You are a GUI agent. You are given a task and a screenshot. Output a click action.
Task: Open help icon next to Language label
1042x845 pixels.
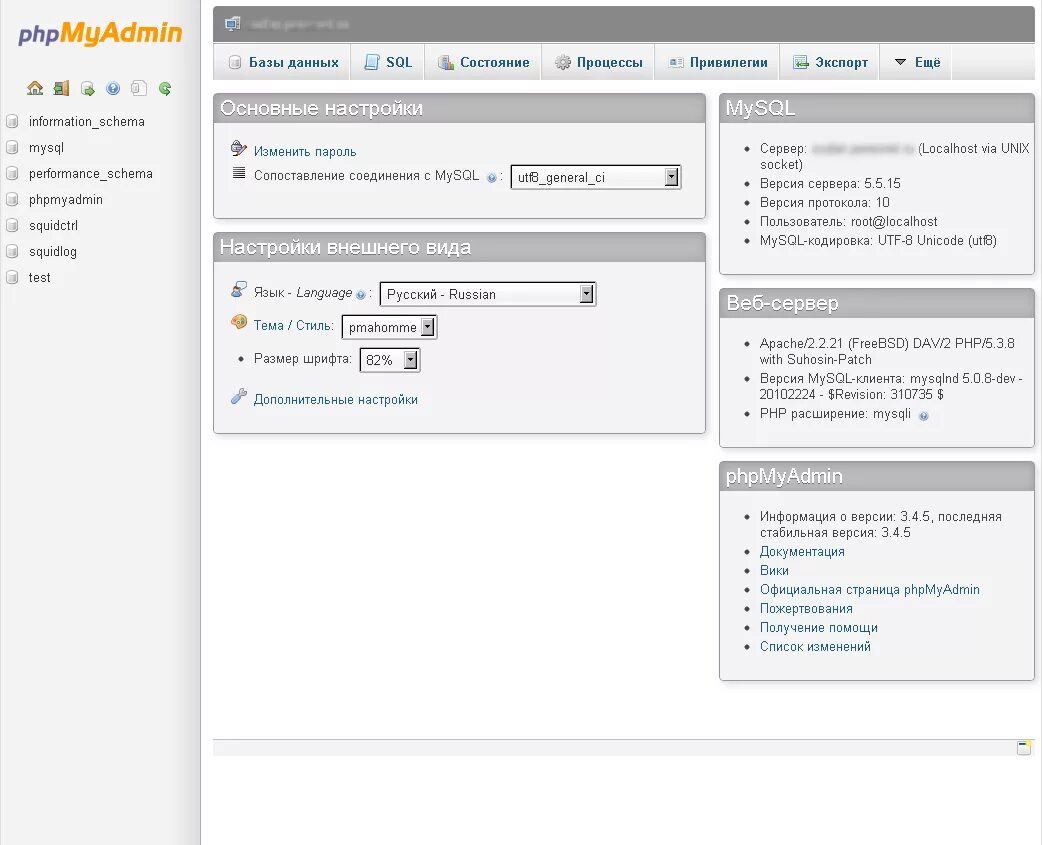point(361,294)
